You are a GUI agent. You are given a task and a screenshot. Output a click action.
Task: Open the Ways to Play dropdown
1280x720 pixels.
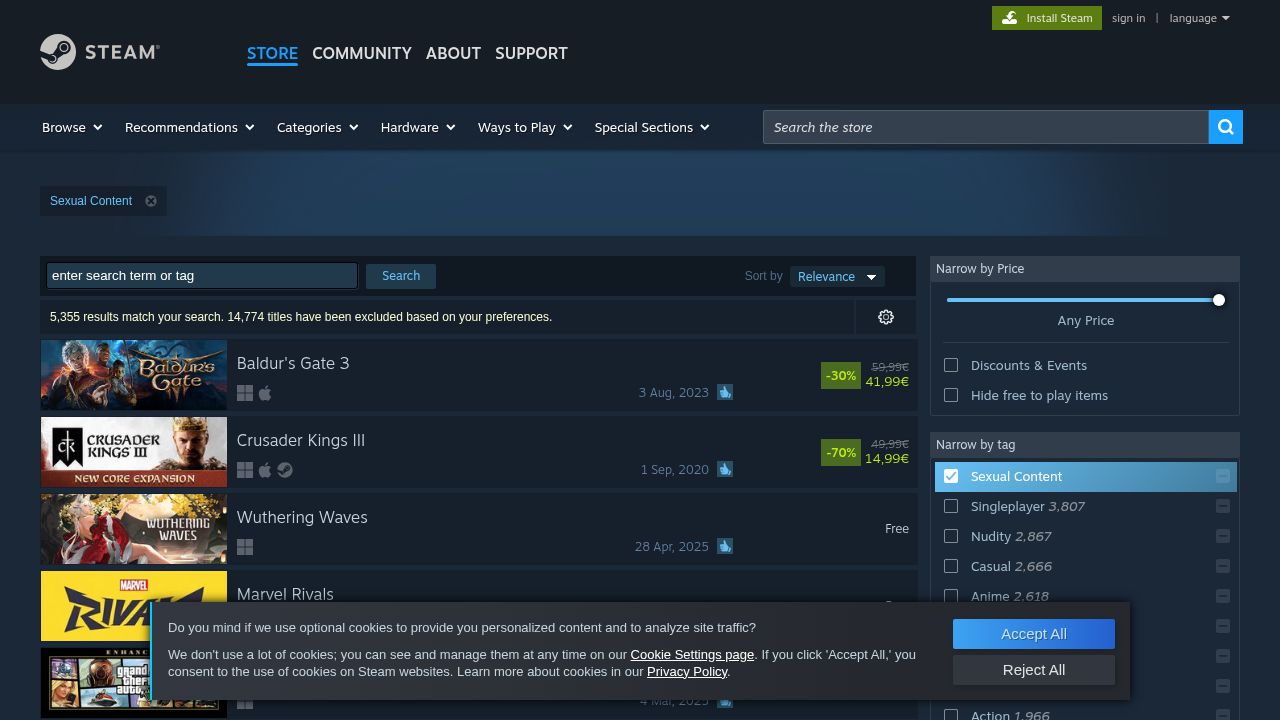[525, 127]
